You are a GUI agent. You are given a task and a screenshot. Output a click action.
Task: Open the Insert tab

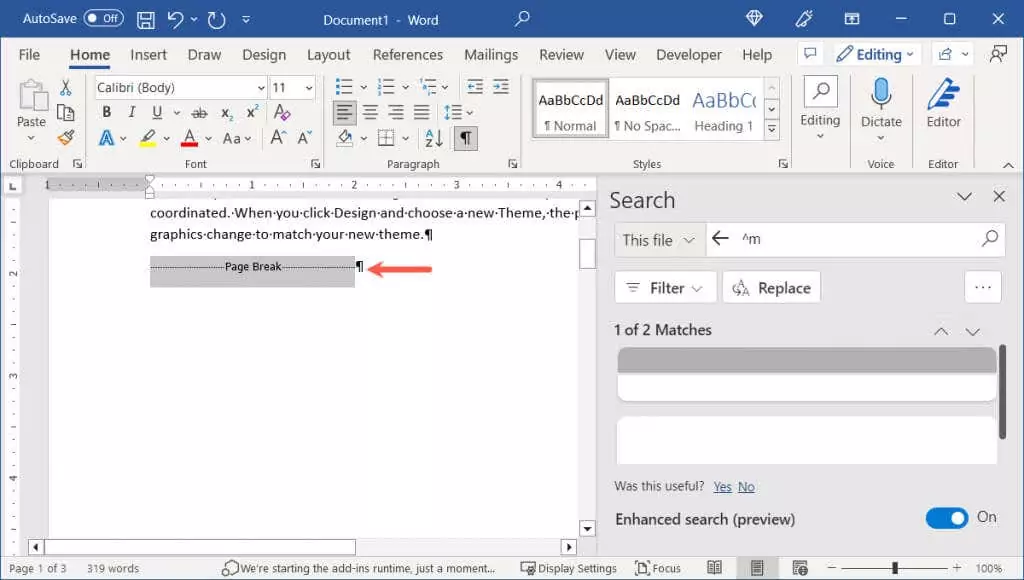pyautogui.click(x=148, y=55)
